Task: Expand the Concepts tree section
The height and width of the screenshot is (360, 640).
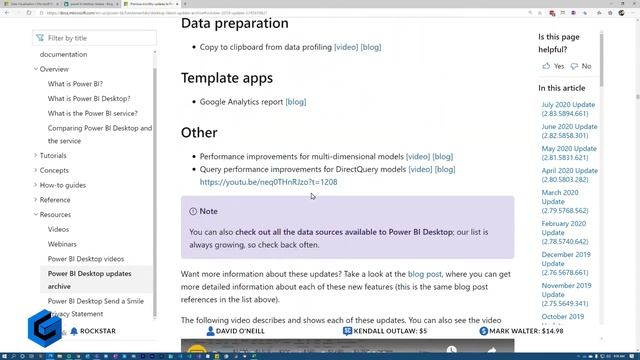Action: [36, 170]
